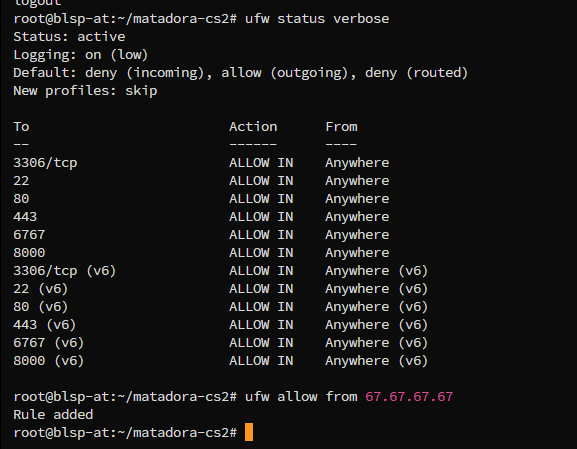Click the 6767 port entry without v6
Viewport: 577px width, 449px height.
coord(29,235)
